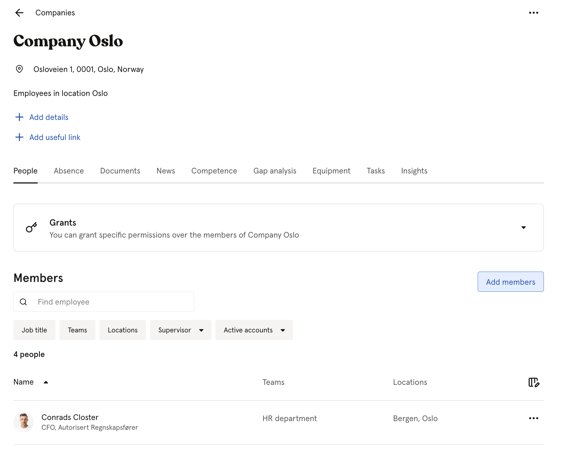Sort by the Name column arrow
Image resolution: width=562 pixels, height=454 pixels.
pos(46,382)
